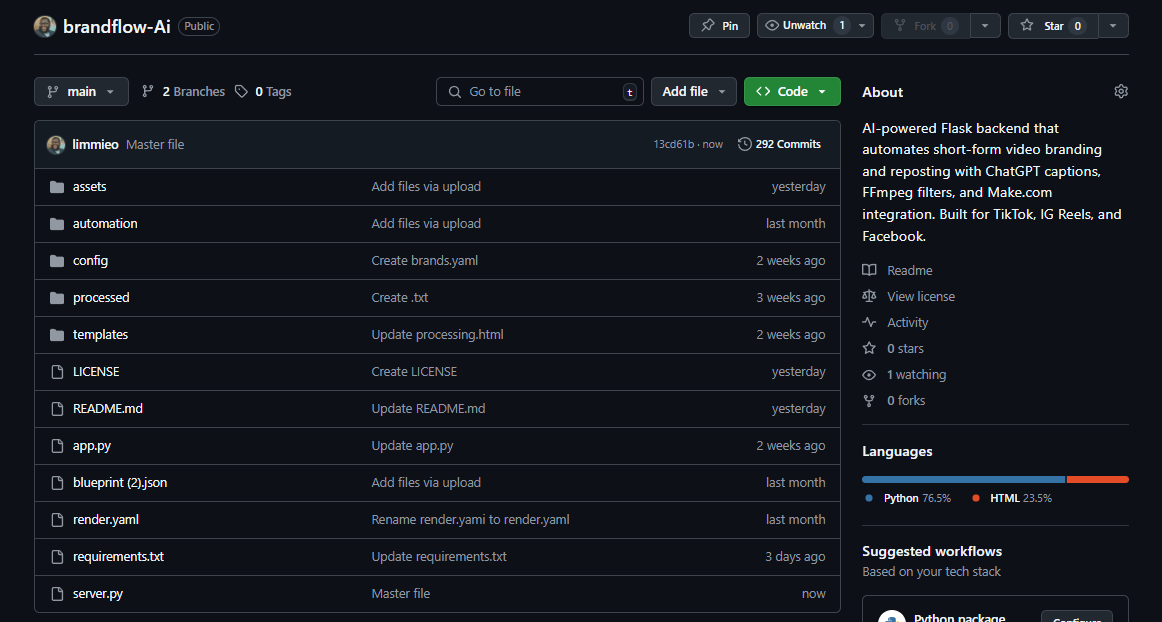Open the Activity link in About
The height and width of the screenshot is (622, 1162).
[907, 322]
